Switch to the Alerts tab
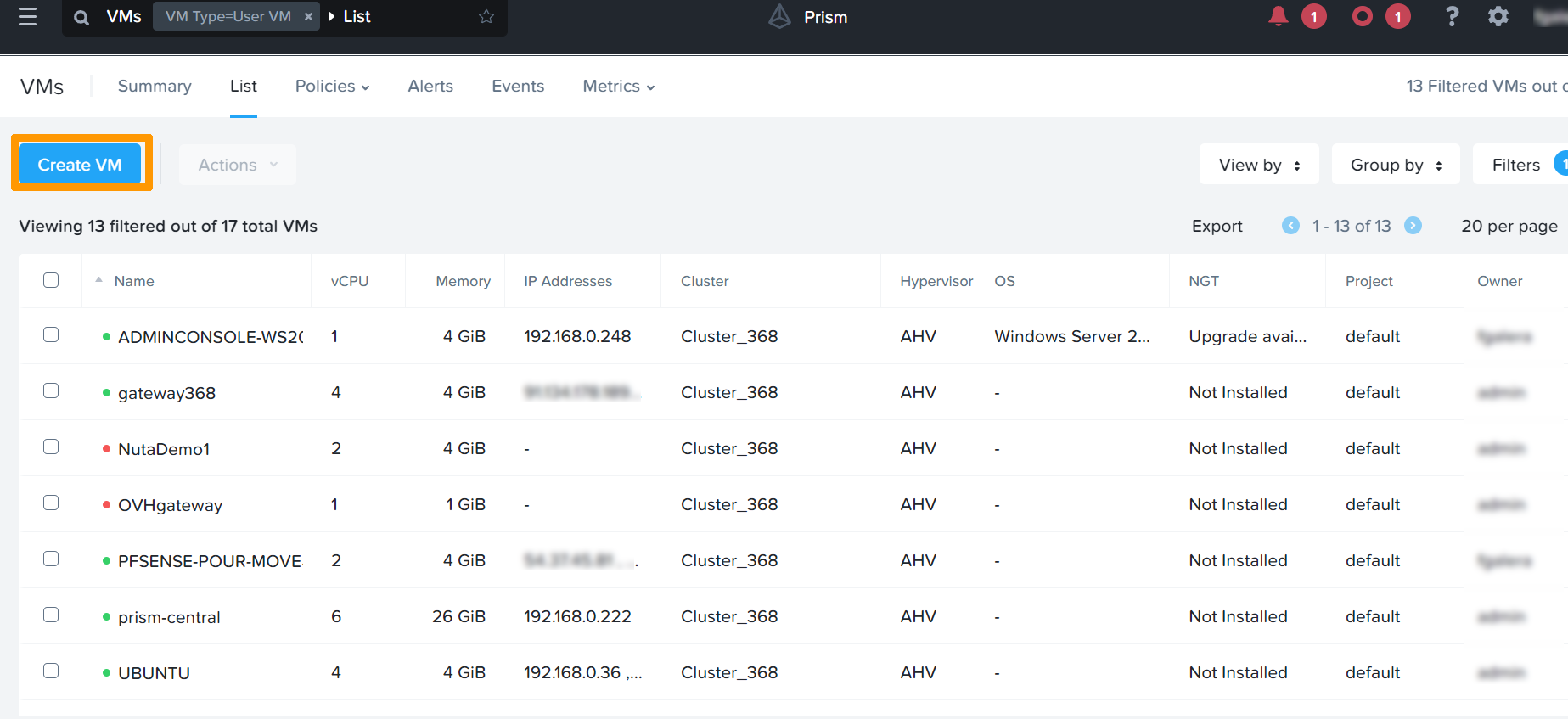1568x719 pixels. click(430, 87)
